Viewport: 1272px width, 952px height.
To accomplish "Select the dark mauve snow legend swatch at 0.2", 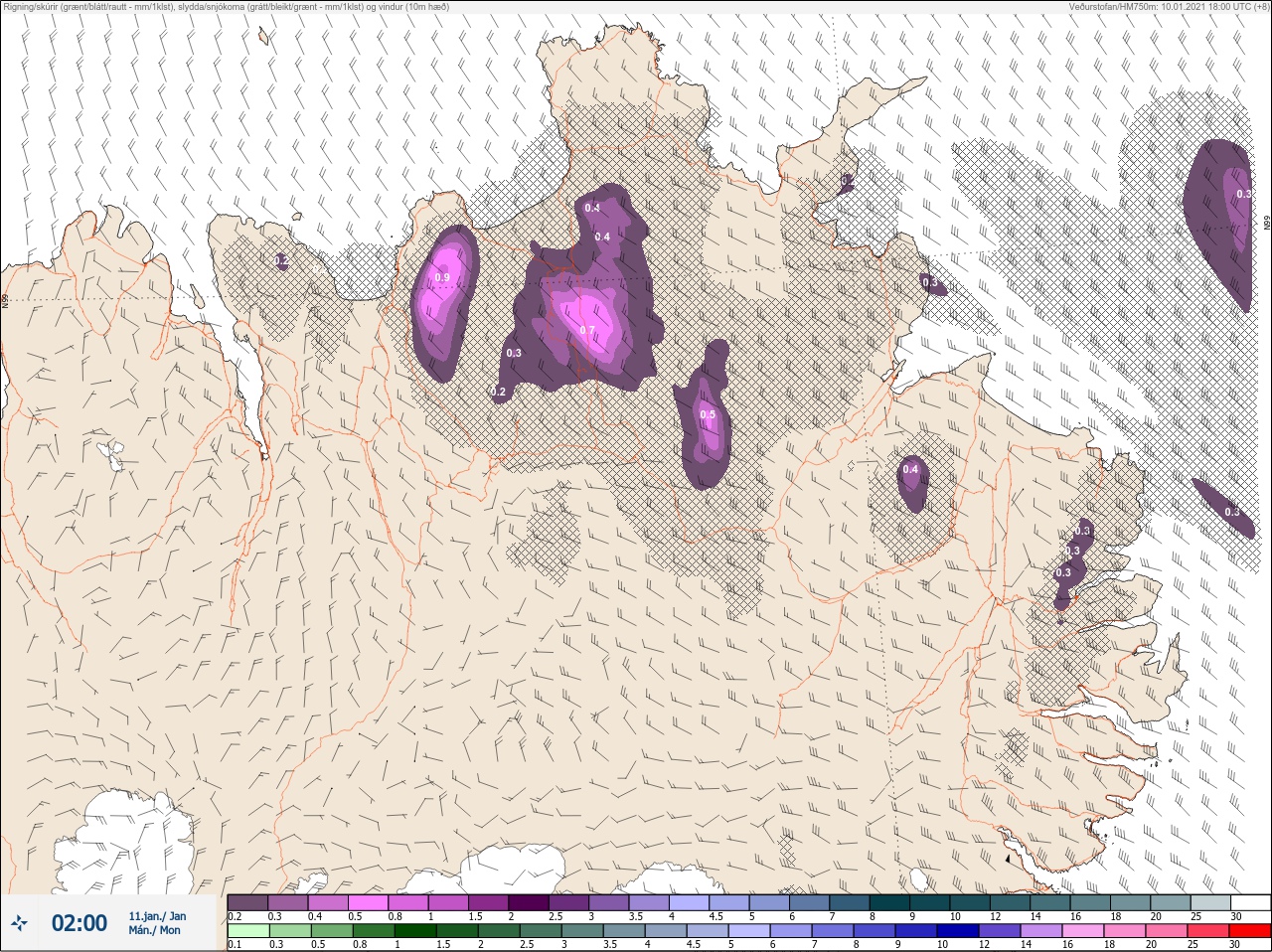I will click(247, 902).
